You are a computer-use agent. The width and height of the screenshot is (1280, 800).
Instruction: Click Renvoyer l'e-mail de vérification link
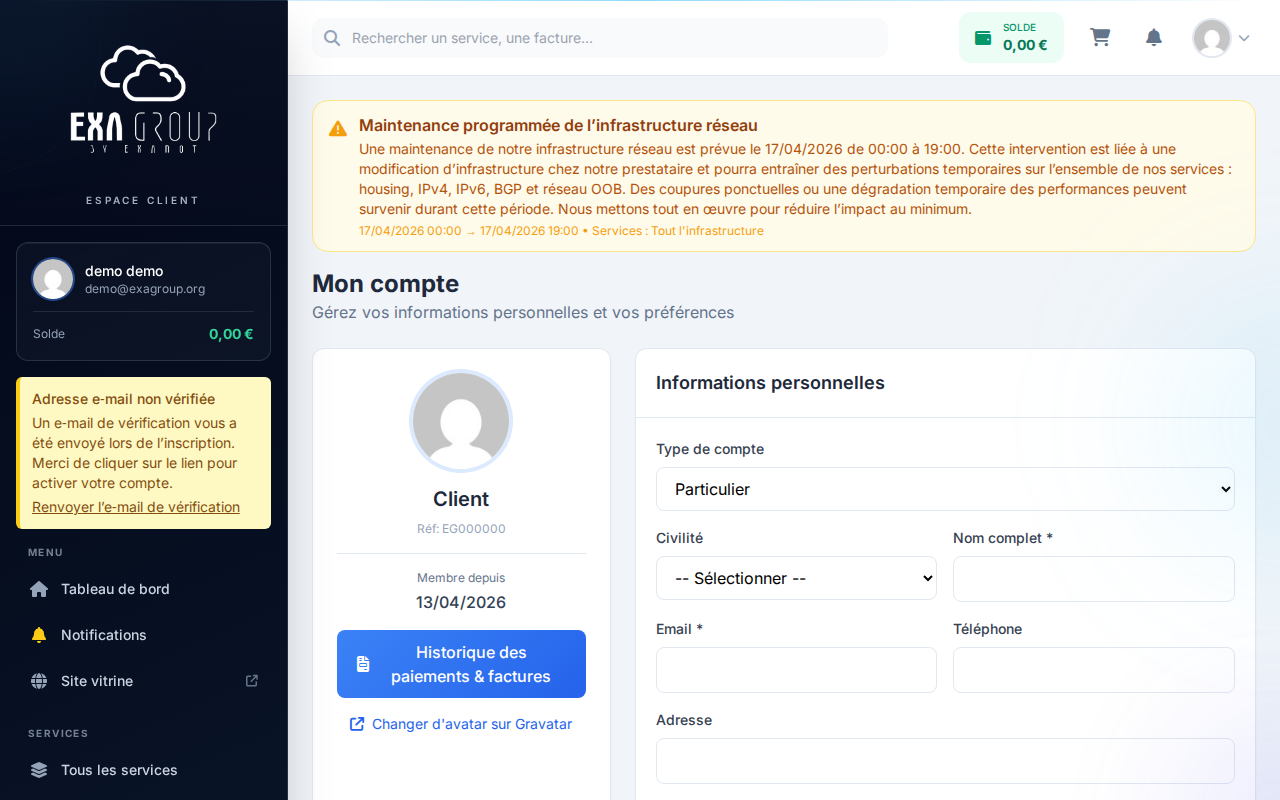coord(136,507)
